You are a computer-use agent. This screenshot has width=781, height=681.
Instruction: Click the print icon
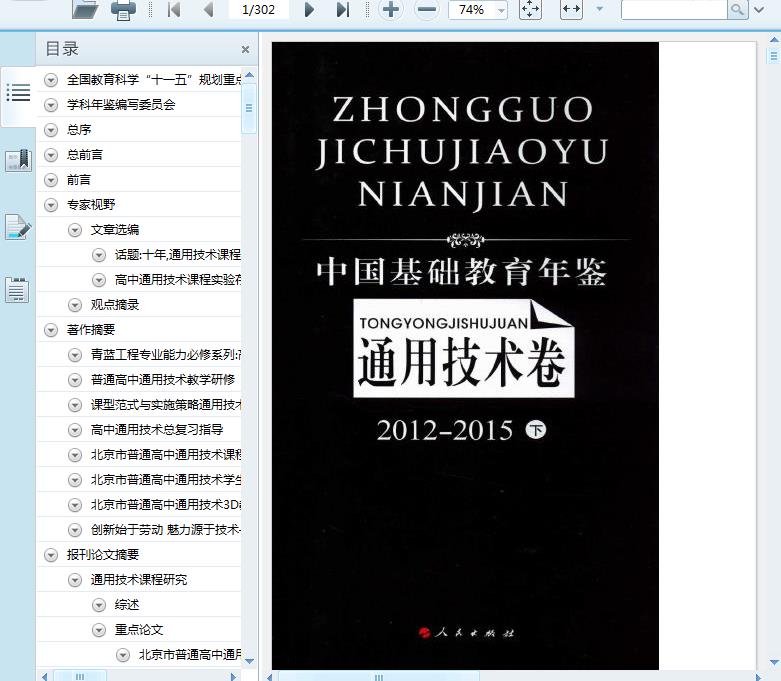(x=123, y=10)
